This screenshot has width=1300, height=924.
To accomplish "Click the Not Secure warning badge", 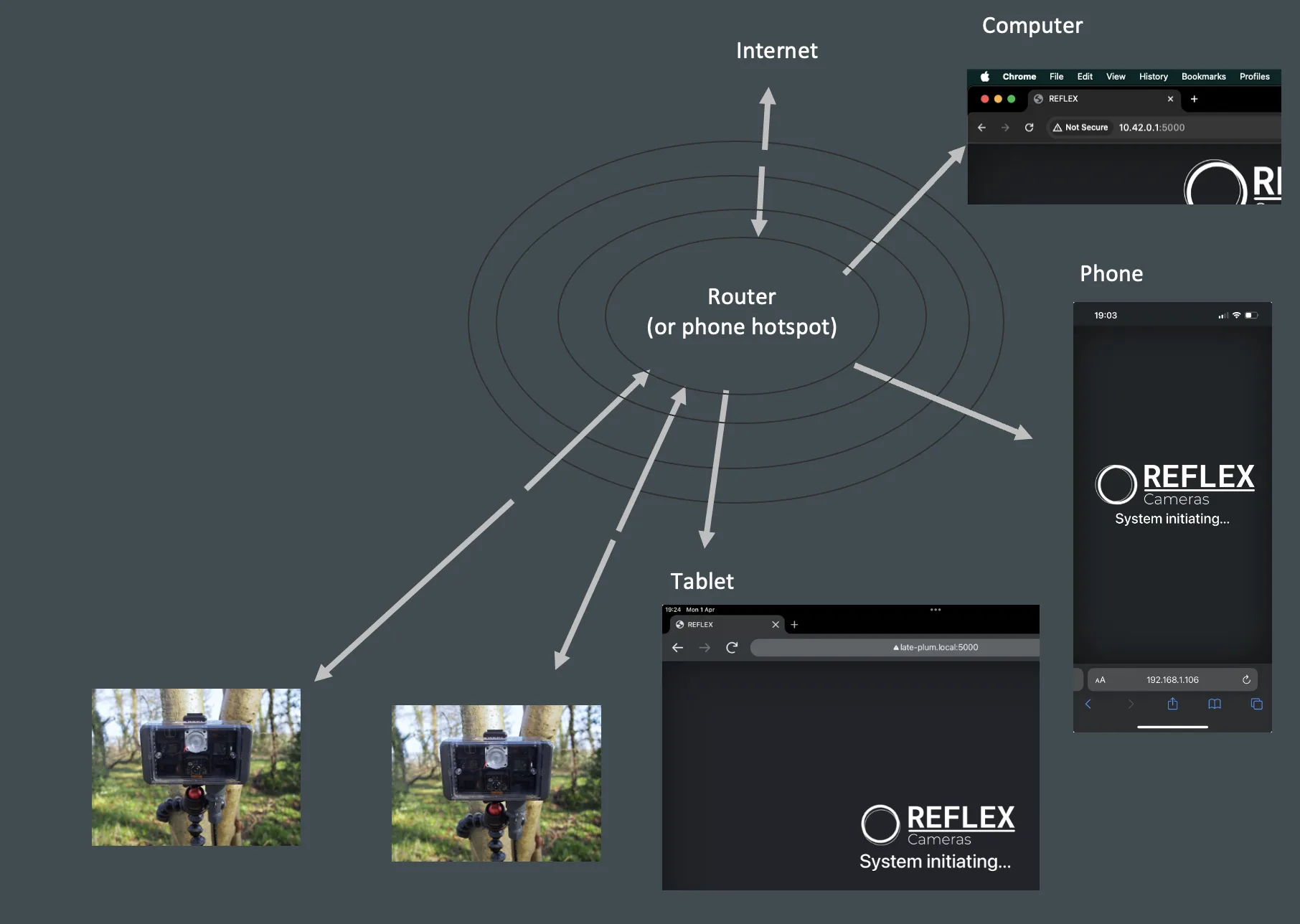I will (x=1080, y=128).
